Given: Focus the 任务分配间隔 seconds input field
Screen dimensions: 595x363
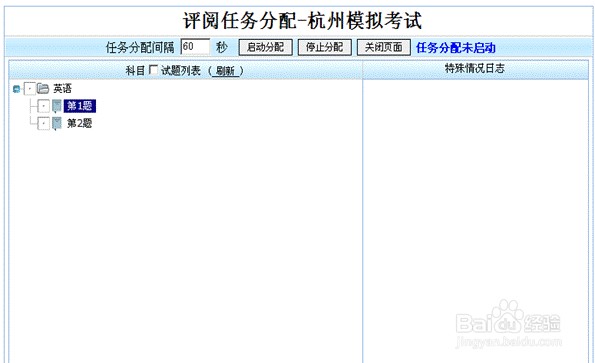Looking at the screenshot, I should pyautogui.click(x=195, y=47).
